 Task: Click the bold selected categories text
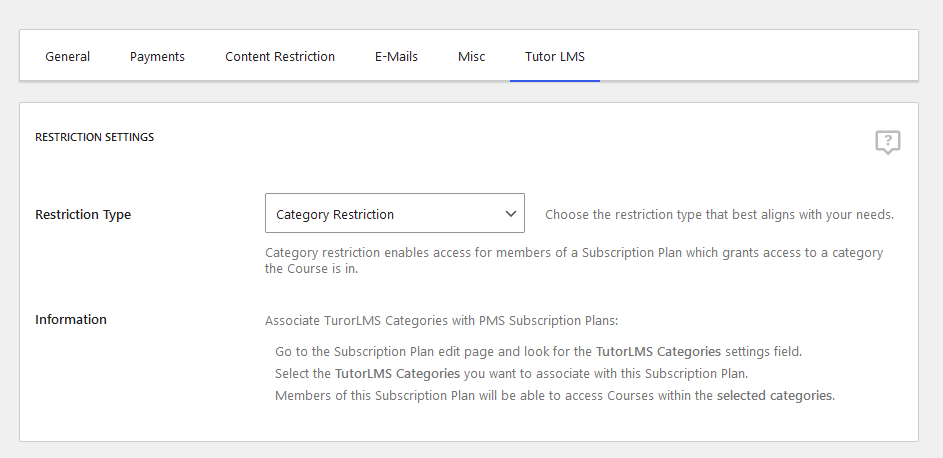(776, 396)
